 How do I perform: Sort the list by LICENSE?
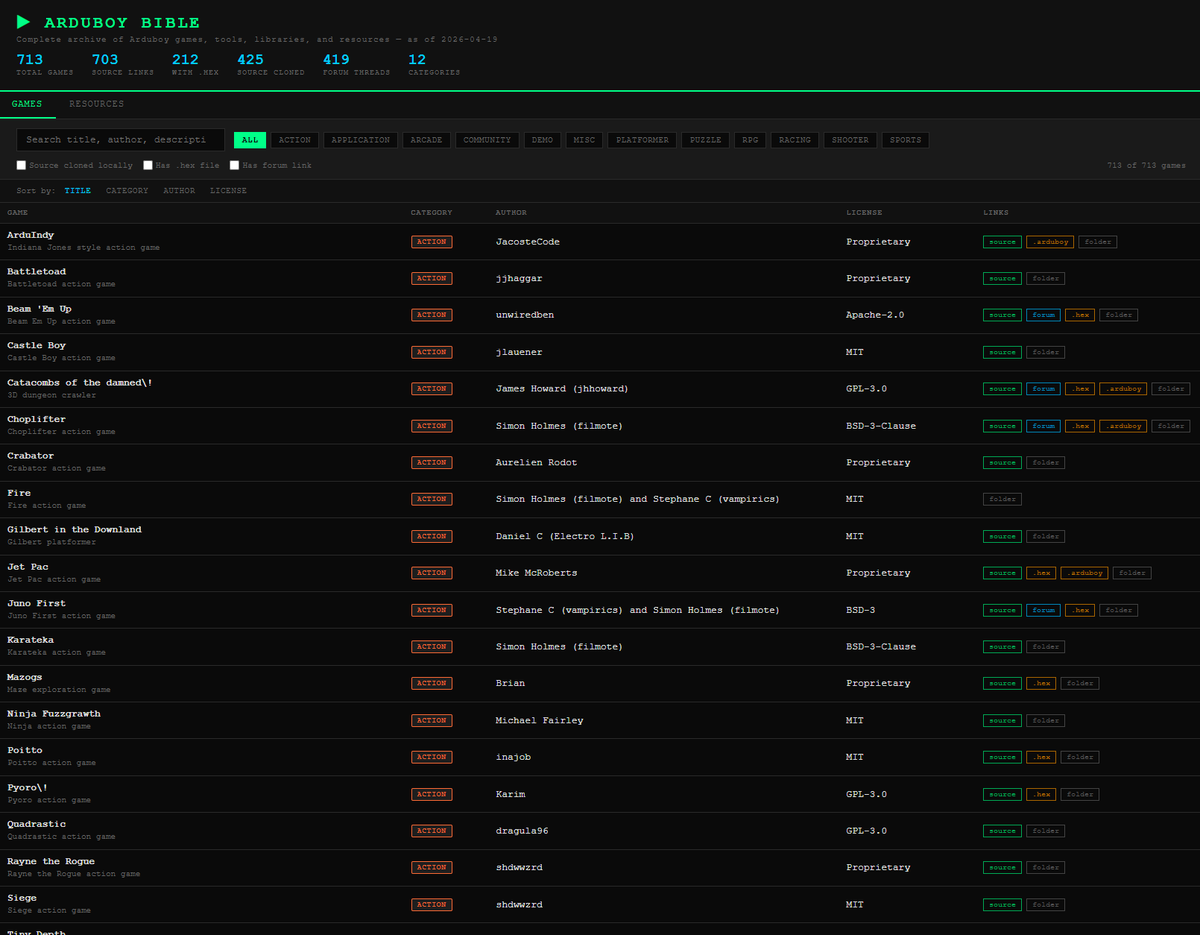228,190
